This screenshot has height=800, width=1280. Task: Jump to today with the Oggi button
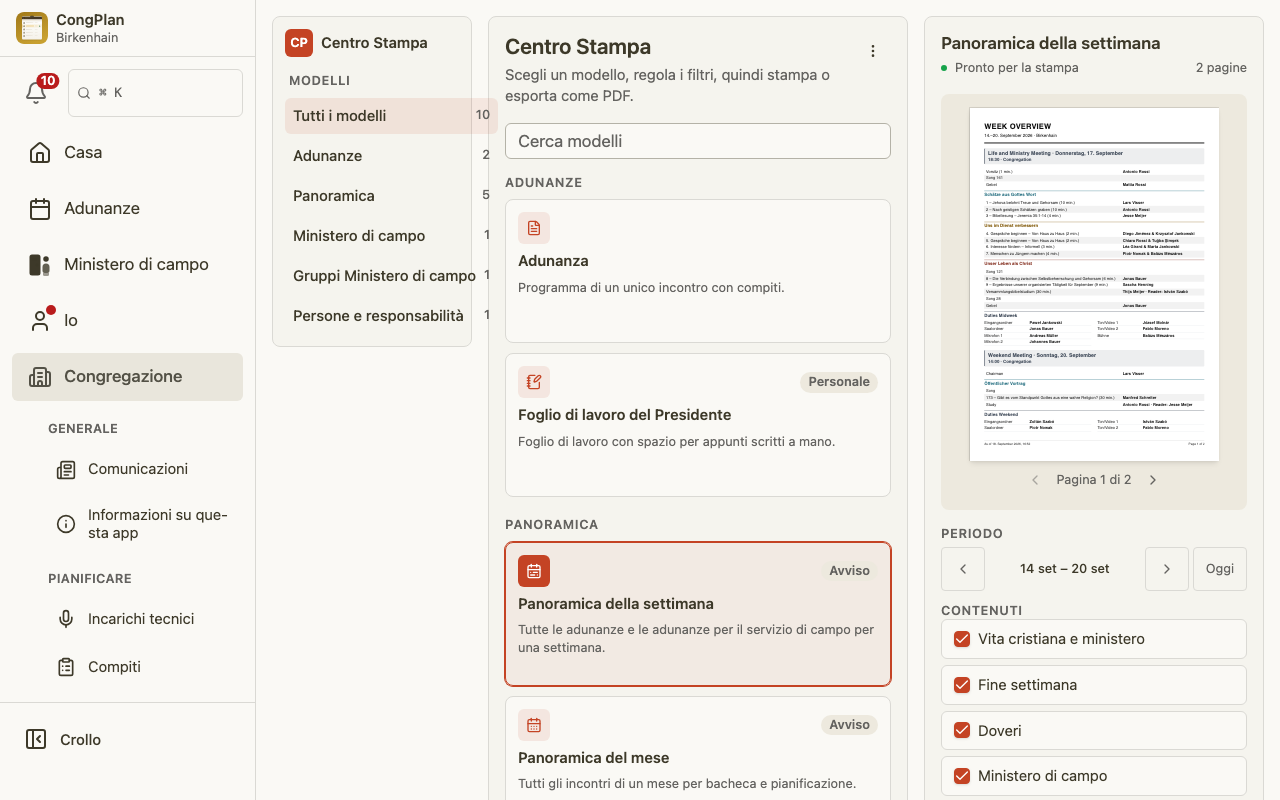click(x=1220, y=569)
